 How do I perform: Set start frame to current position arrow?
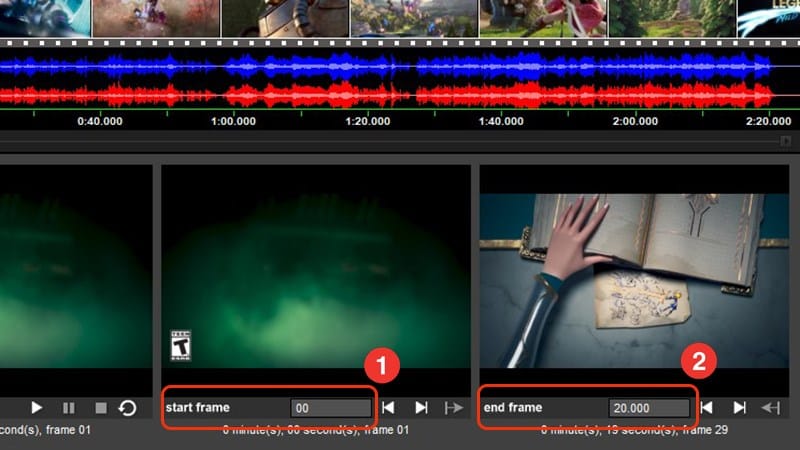(454, 408)
